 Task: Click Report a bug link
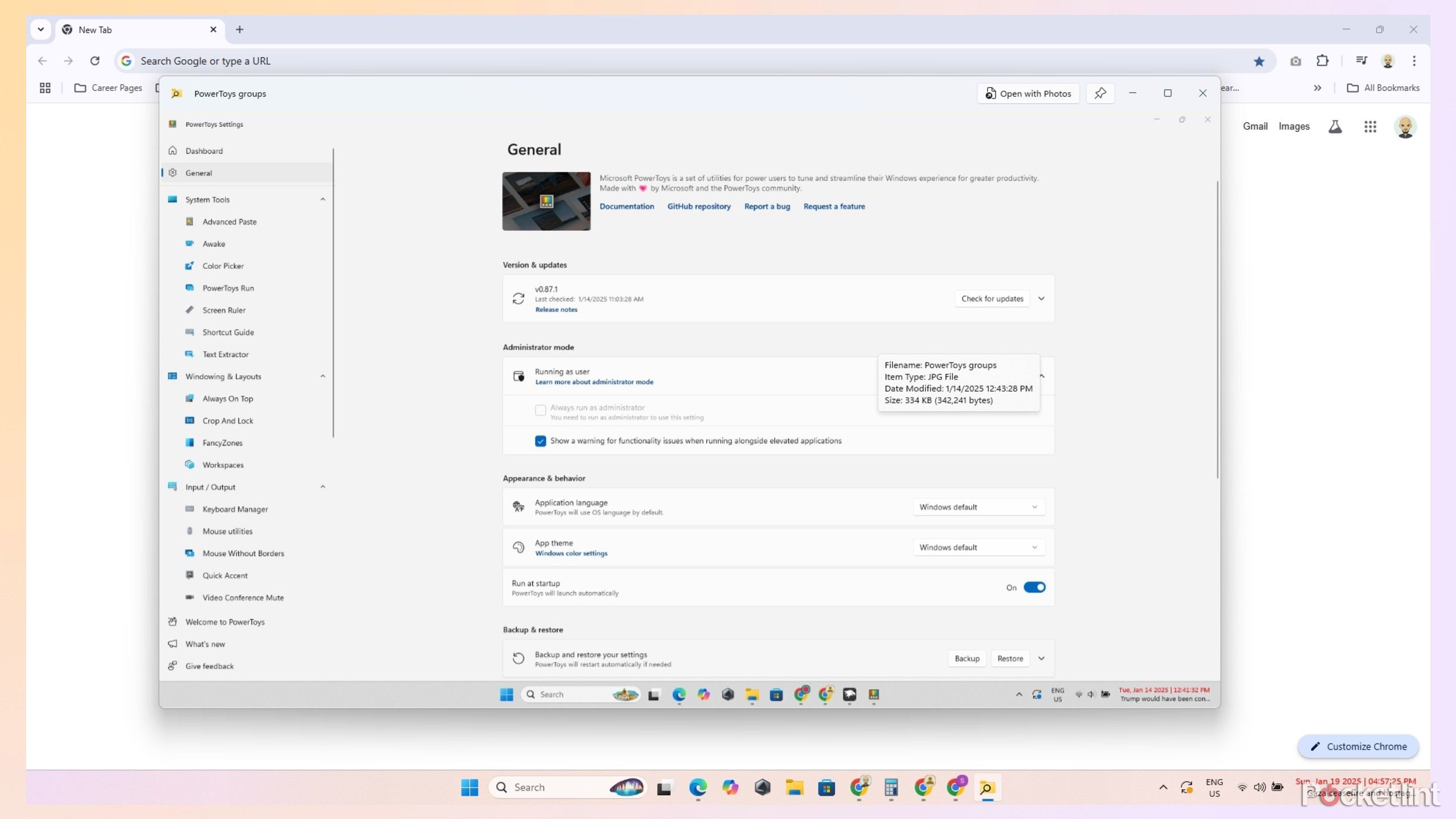point(767,206)
